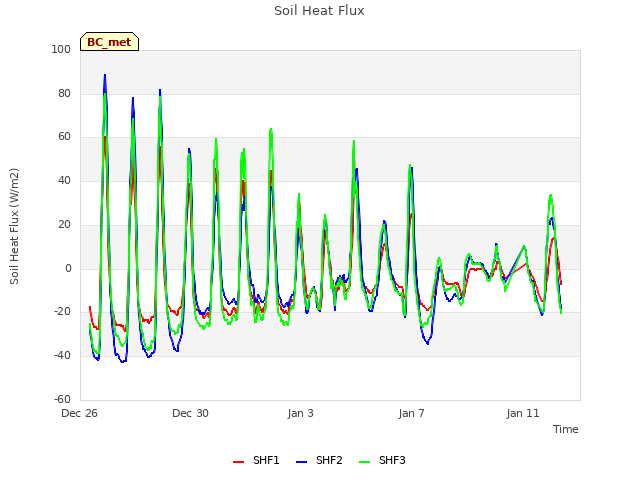Click the 40 y-axis tick label

[x=64, y=180]
